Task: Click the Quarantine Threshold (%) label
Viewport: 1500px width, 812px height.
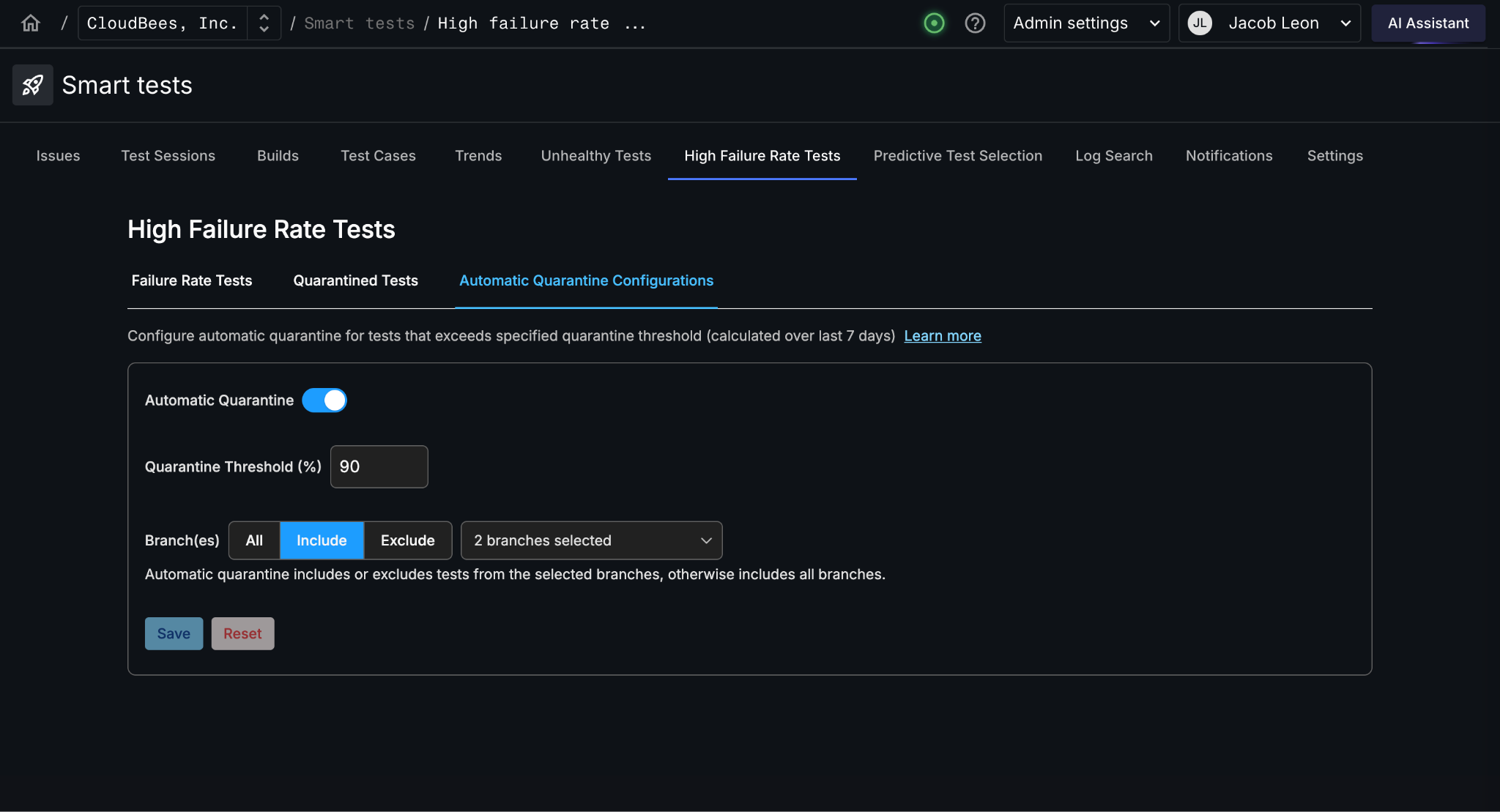Action: (233, 467)
